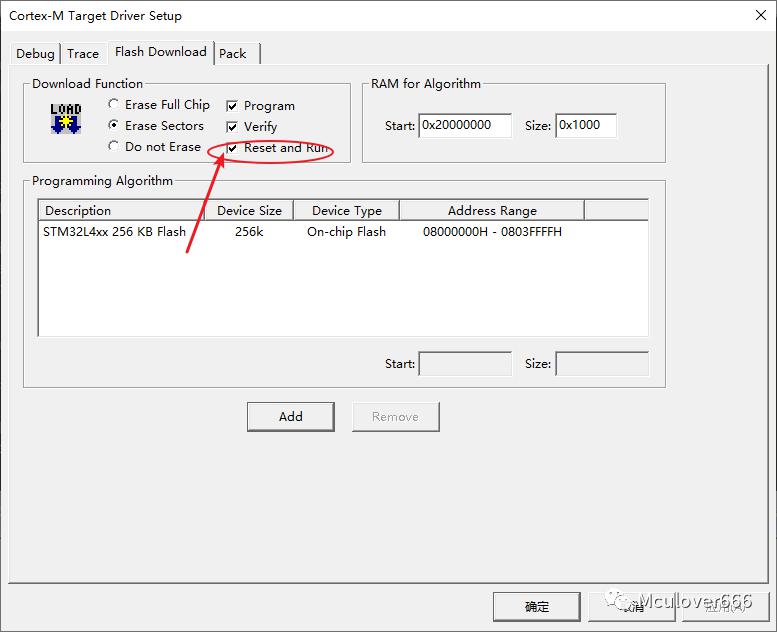The height and width of the screenshot is (632, 777).
Task: Close the Cortex-M Target Driver Setup dialog
Action: 761,15
